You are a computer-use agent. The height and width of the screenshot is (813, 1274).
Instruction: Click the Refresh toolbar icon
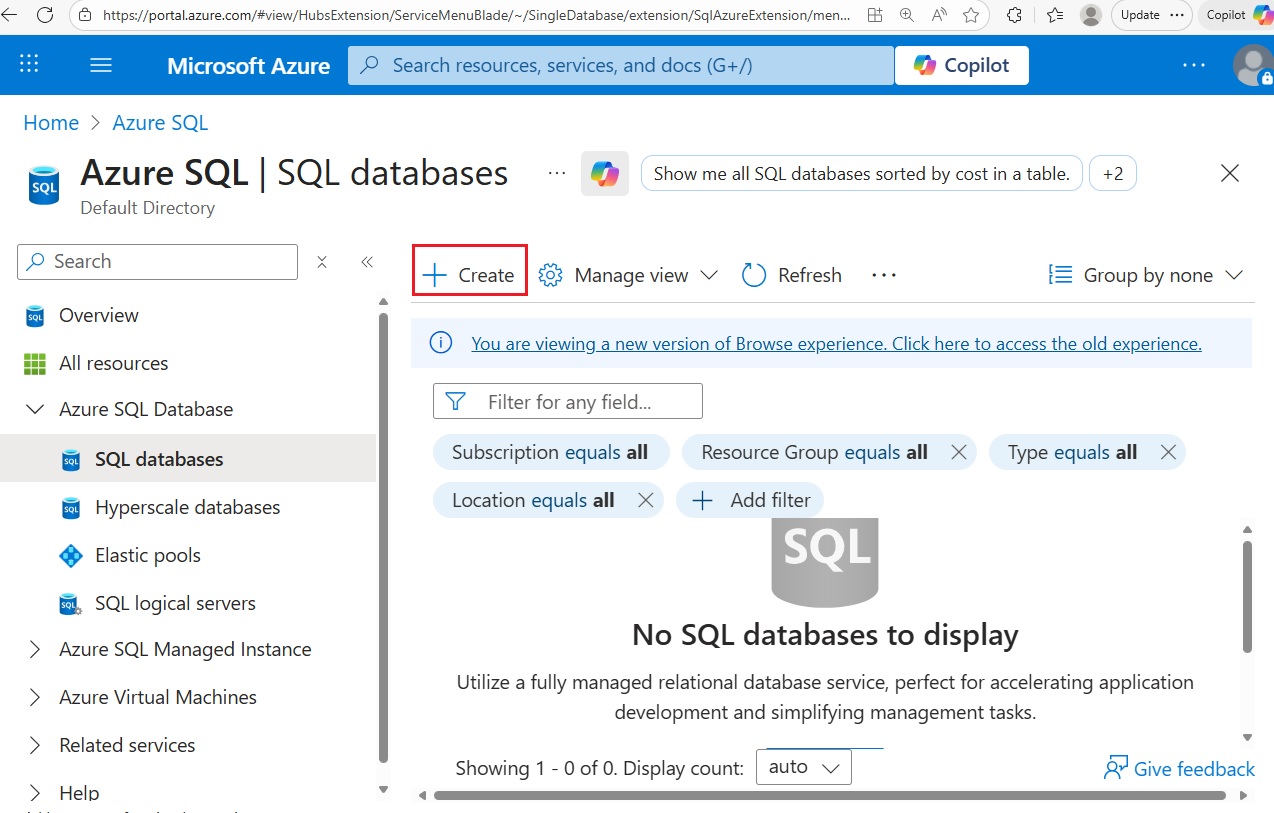pos(754,275)
